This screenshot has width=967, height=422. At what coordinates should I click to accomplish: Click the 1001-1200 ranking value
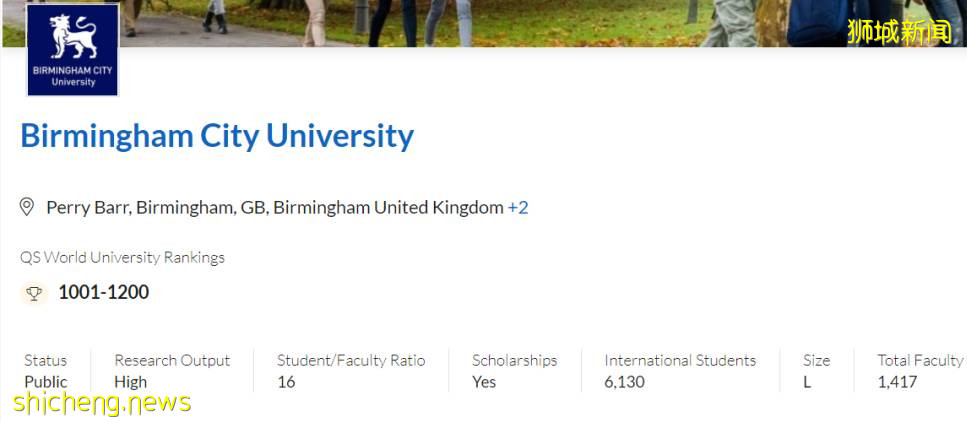103,292
